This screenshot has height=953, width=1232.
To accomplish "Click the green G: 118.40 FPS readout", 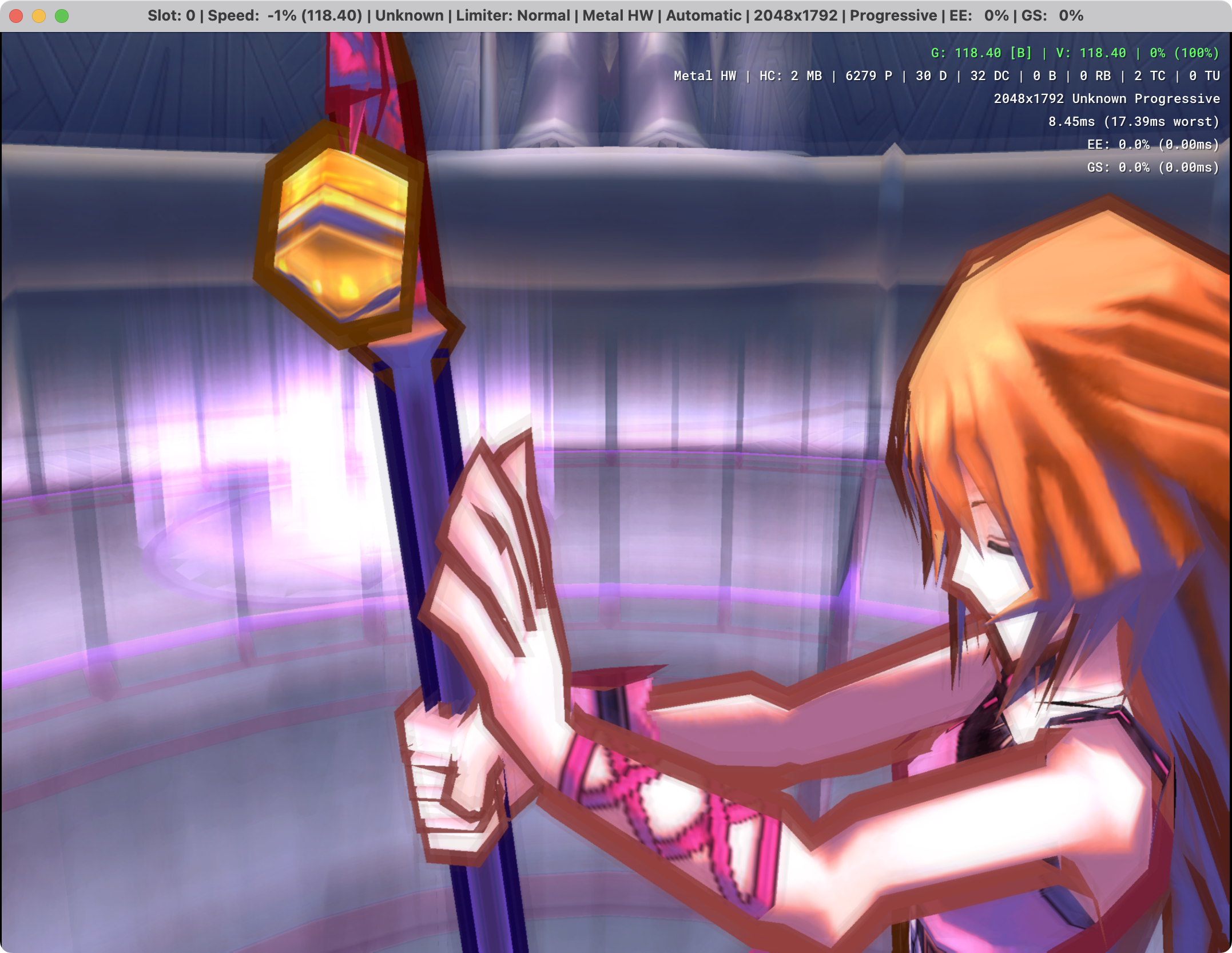I will coord(981,53).
